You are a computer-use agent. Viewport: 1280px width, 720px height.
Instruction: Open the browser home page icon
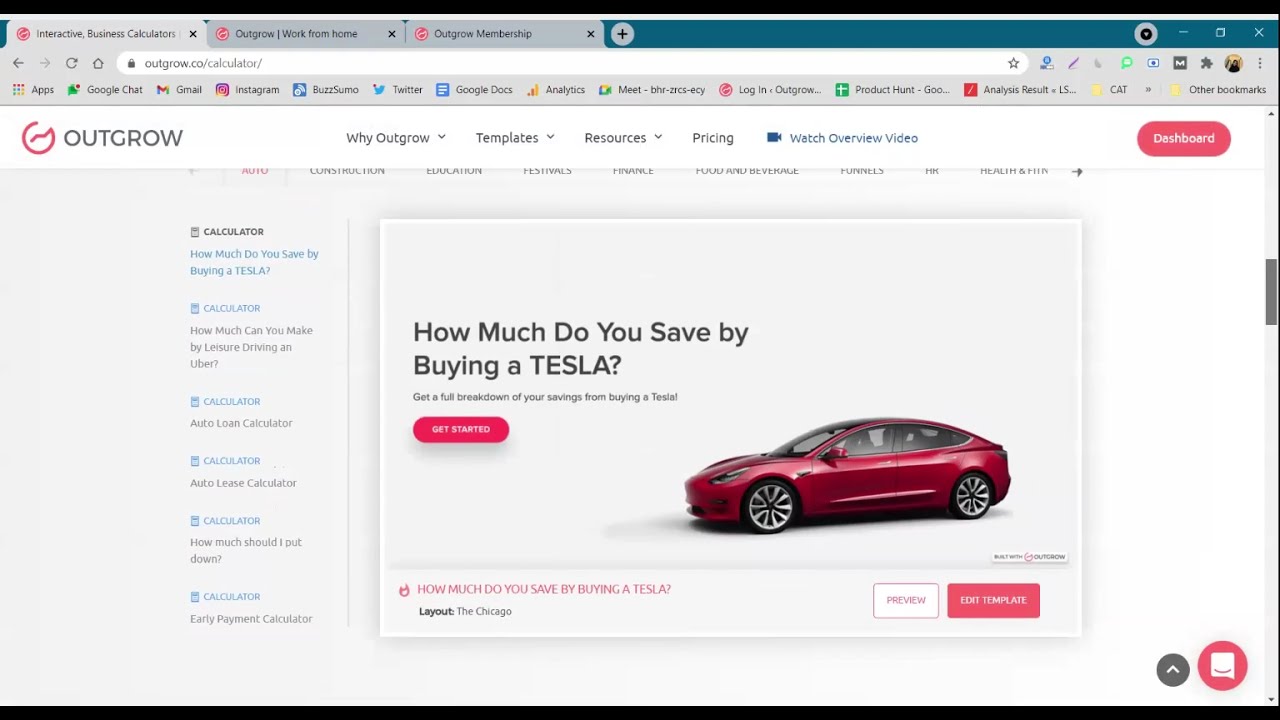click(98, 63)
